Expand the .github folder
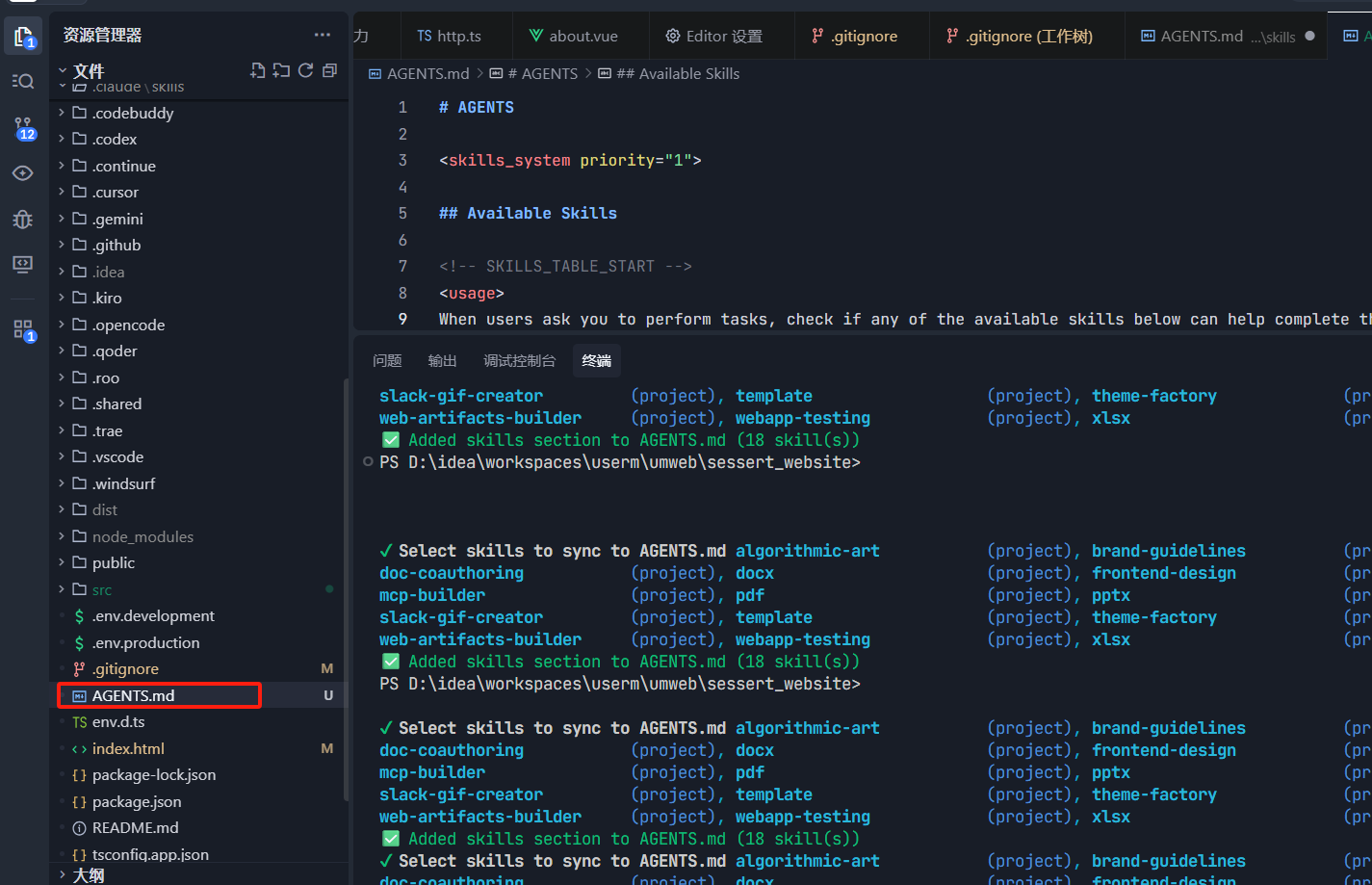 [116, 246]
